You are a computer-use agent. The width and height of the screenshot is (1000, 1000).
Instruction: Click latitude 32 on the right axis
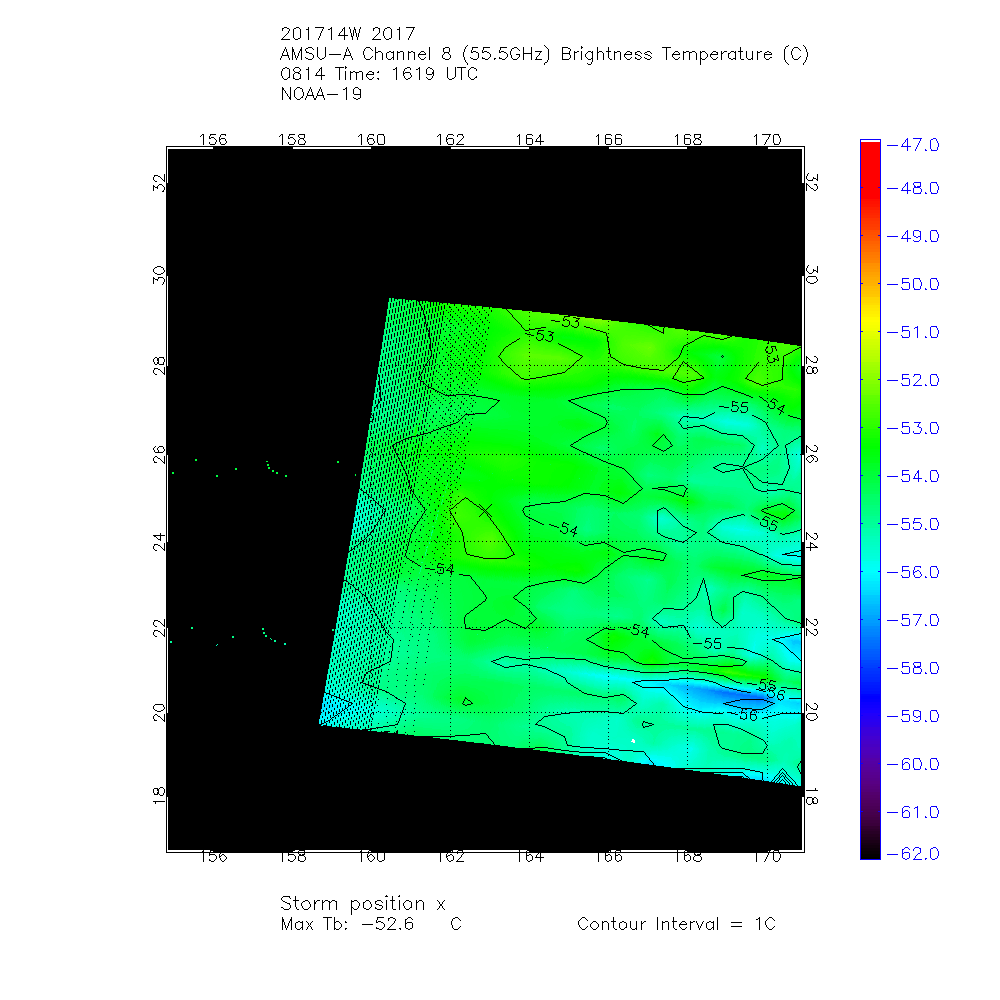click(811, 183)
